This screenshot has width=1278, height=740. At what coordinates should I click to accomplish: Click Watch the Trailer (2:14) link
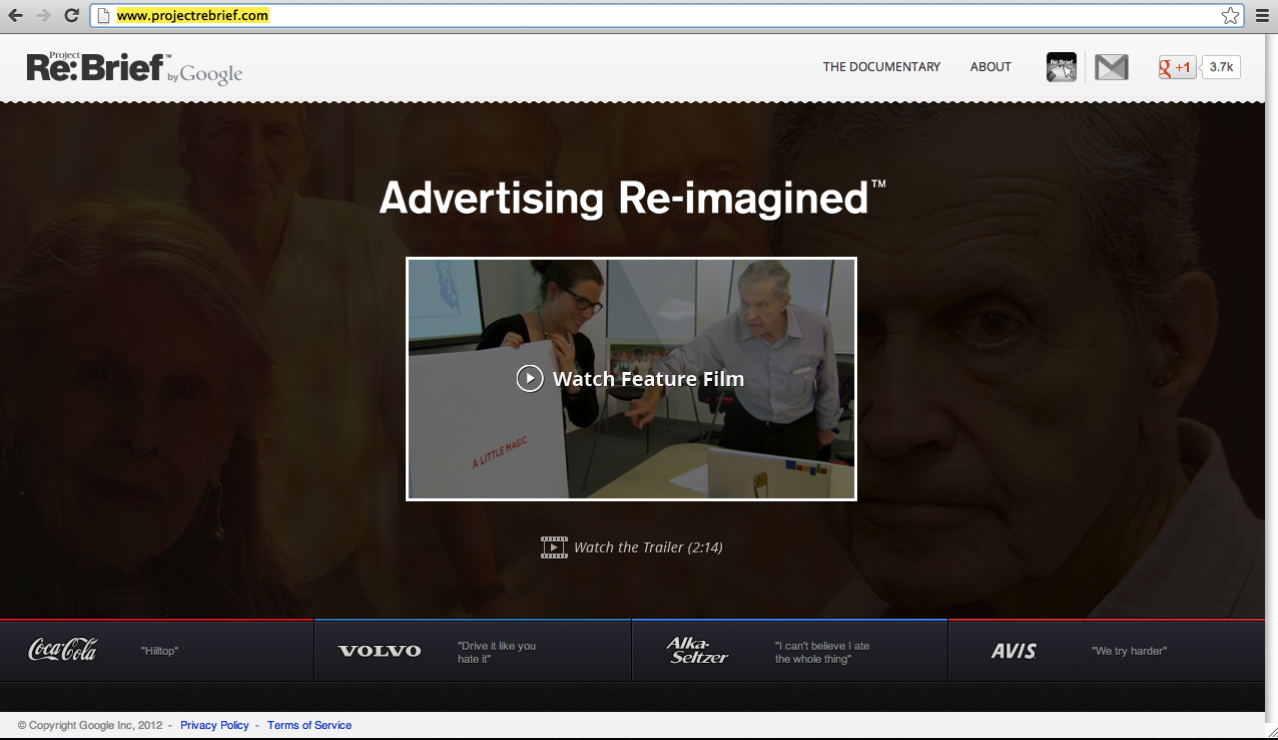pos(648,547)
